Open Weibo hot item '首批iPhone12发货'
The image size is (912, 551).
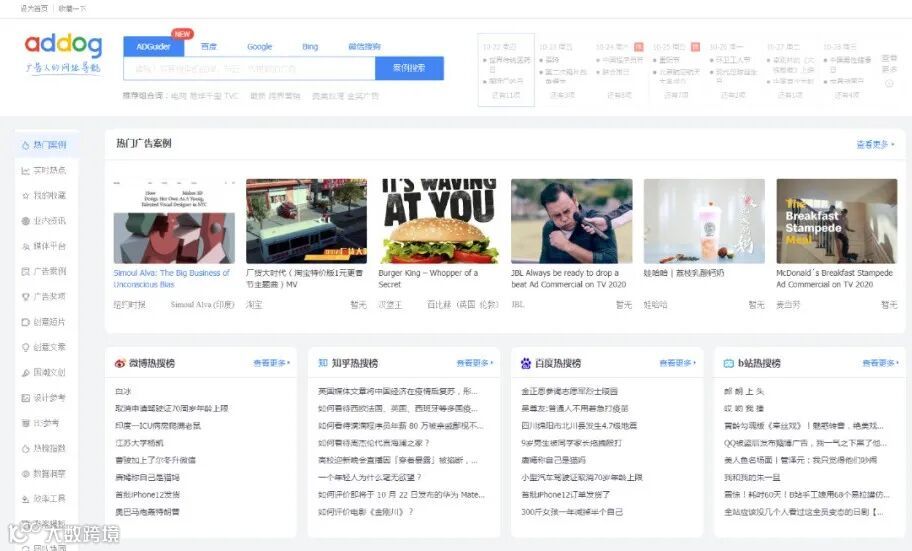pyautogui.click(x=147, y=495)
